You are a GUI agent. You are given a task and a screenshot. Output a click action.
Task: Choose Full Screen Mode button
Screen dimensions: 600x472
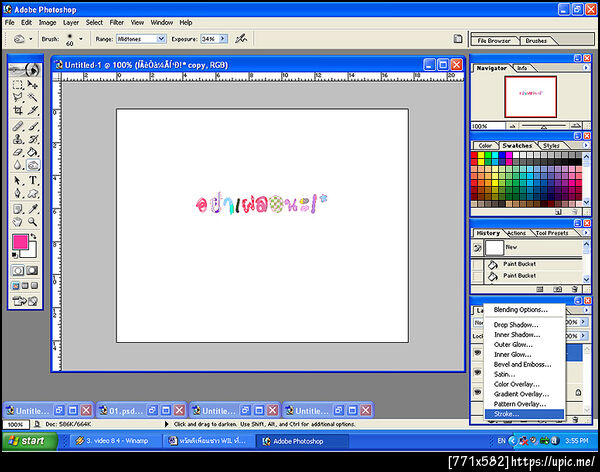(34, 286)
